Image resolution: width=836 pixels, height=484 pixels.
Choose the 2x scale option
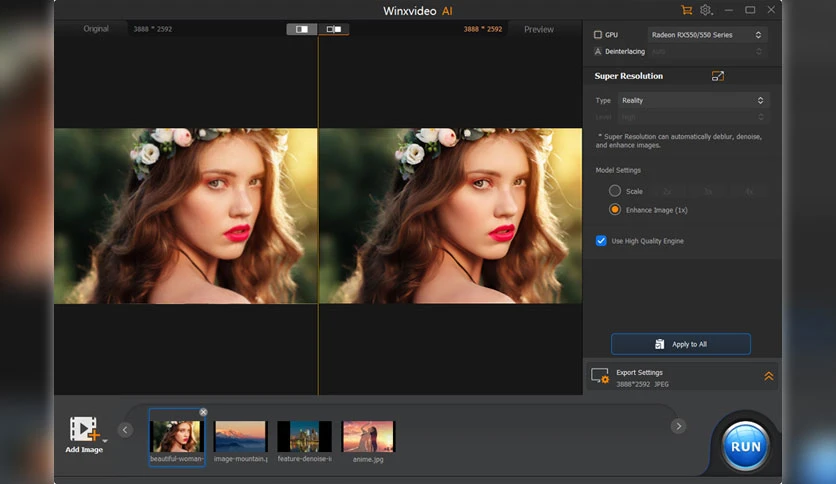(x=667, y=191)
